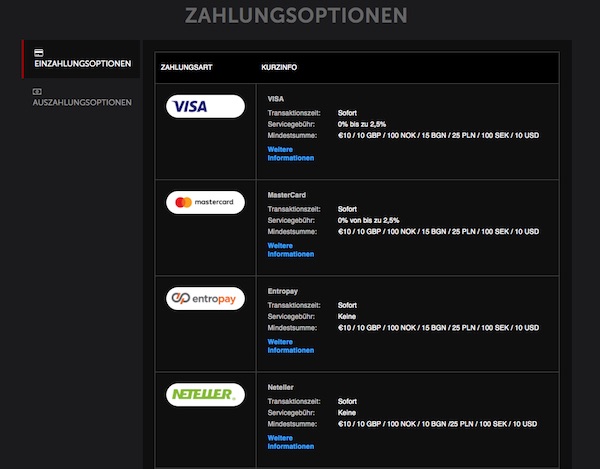600x469 pixels.
Task: Click the Entropay title text
Action: click(282, 291)
